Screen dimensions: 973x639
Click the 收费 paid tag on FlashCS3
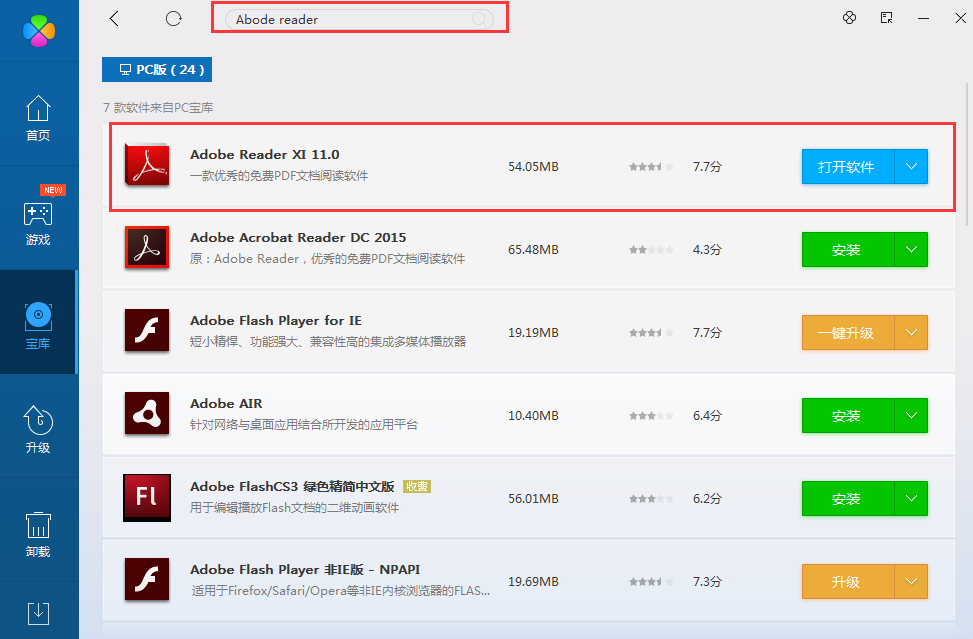point(417,487)
